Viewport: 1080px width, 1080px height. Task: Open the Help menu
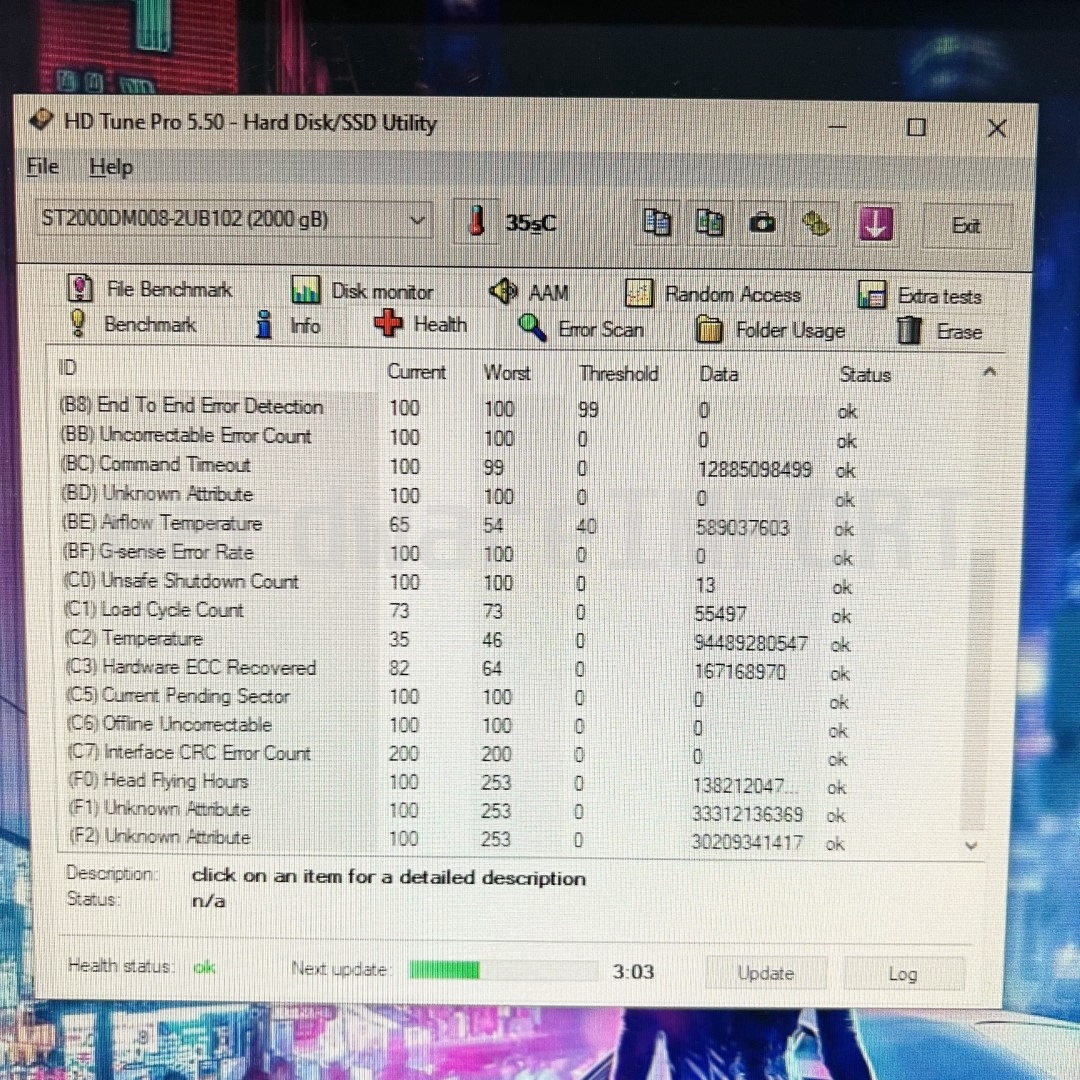click(111, 167)
